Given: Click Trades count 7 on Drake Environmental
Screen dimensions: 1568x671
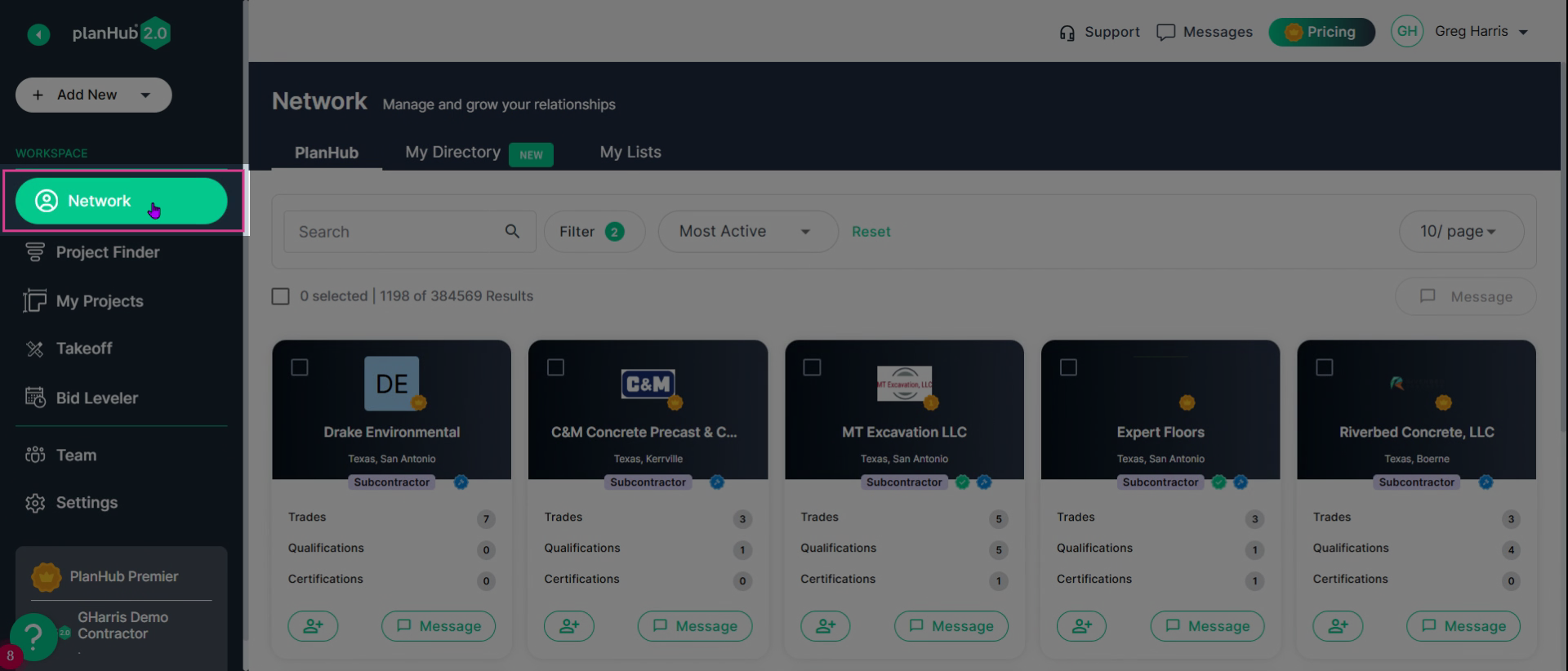Looking at the screenshot, I should pyautogui.click(x=486, y=519).
